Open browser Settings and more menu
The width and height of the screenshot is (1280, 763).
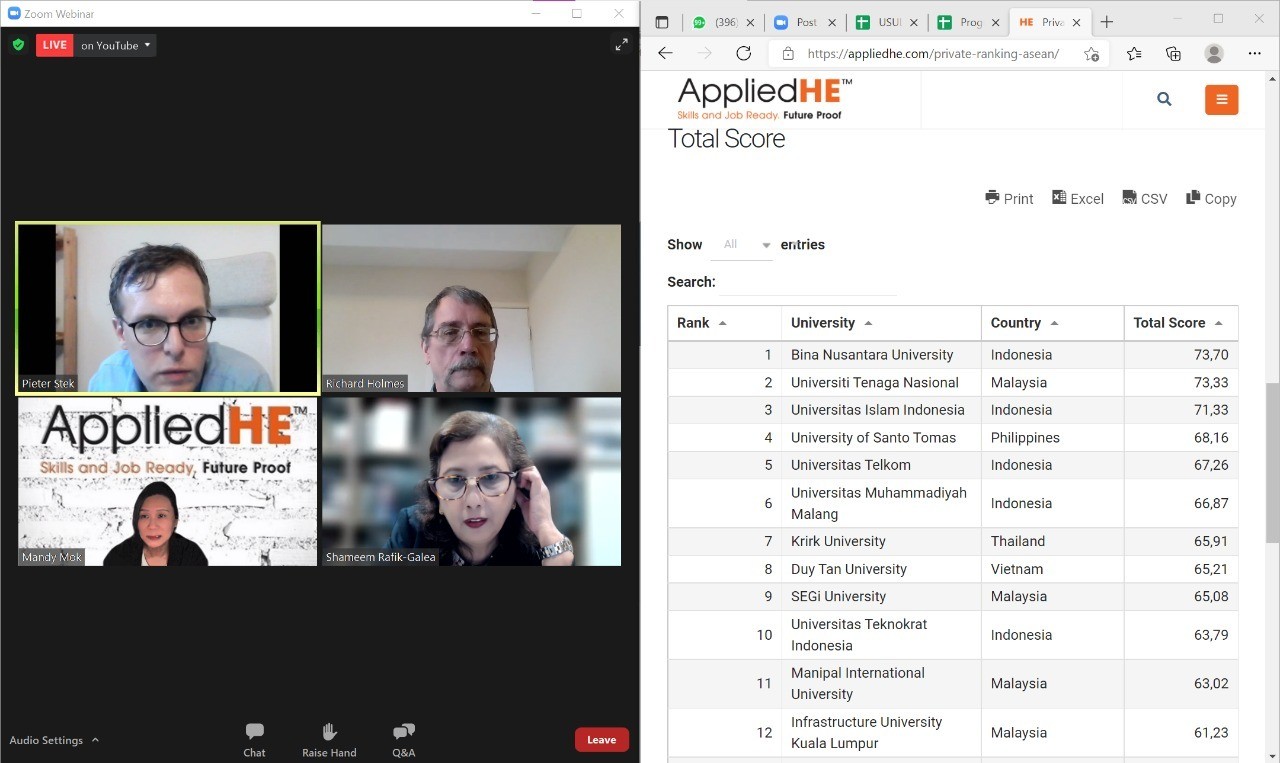1255,54
